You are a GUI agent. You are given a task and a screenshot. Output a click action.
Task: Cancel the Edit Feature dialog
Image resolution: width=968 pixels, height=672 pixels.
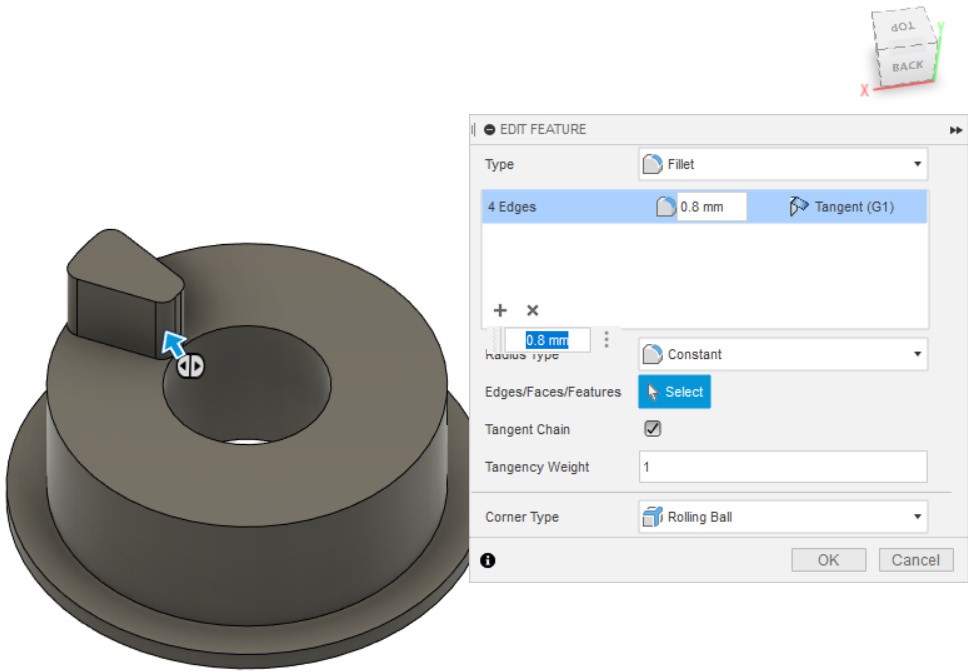coord(915,560)
